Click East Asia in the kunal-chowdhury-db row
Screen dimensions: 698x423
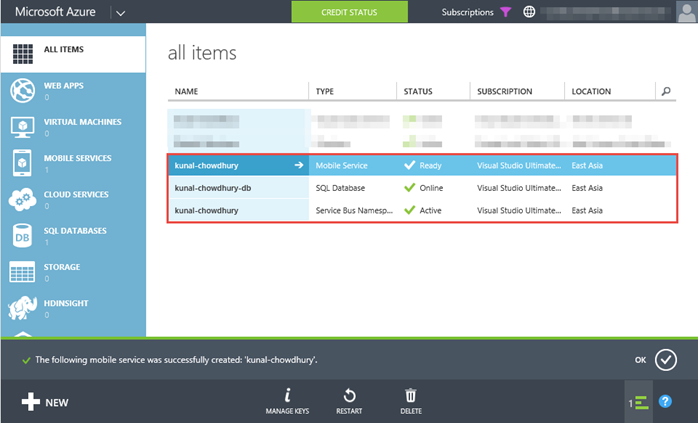[x=587, y=188]
